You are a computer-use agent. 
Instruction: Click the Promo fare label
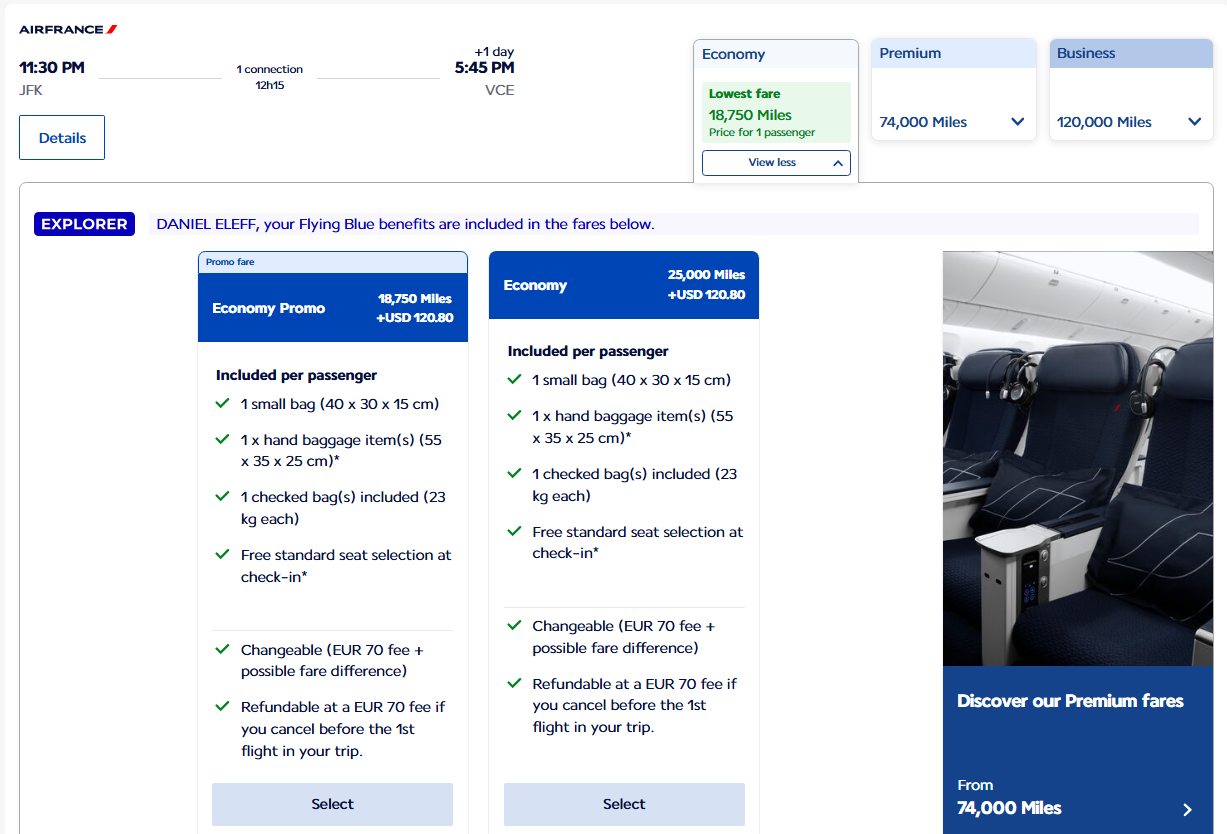[x=230, y=262]
